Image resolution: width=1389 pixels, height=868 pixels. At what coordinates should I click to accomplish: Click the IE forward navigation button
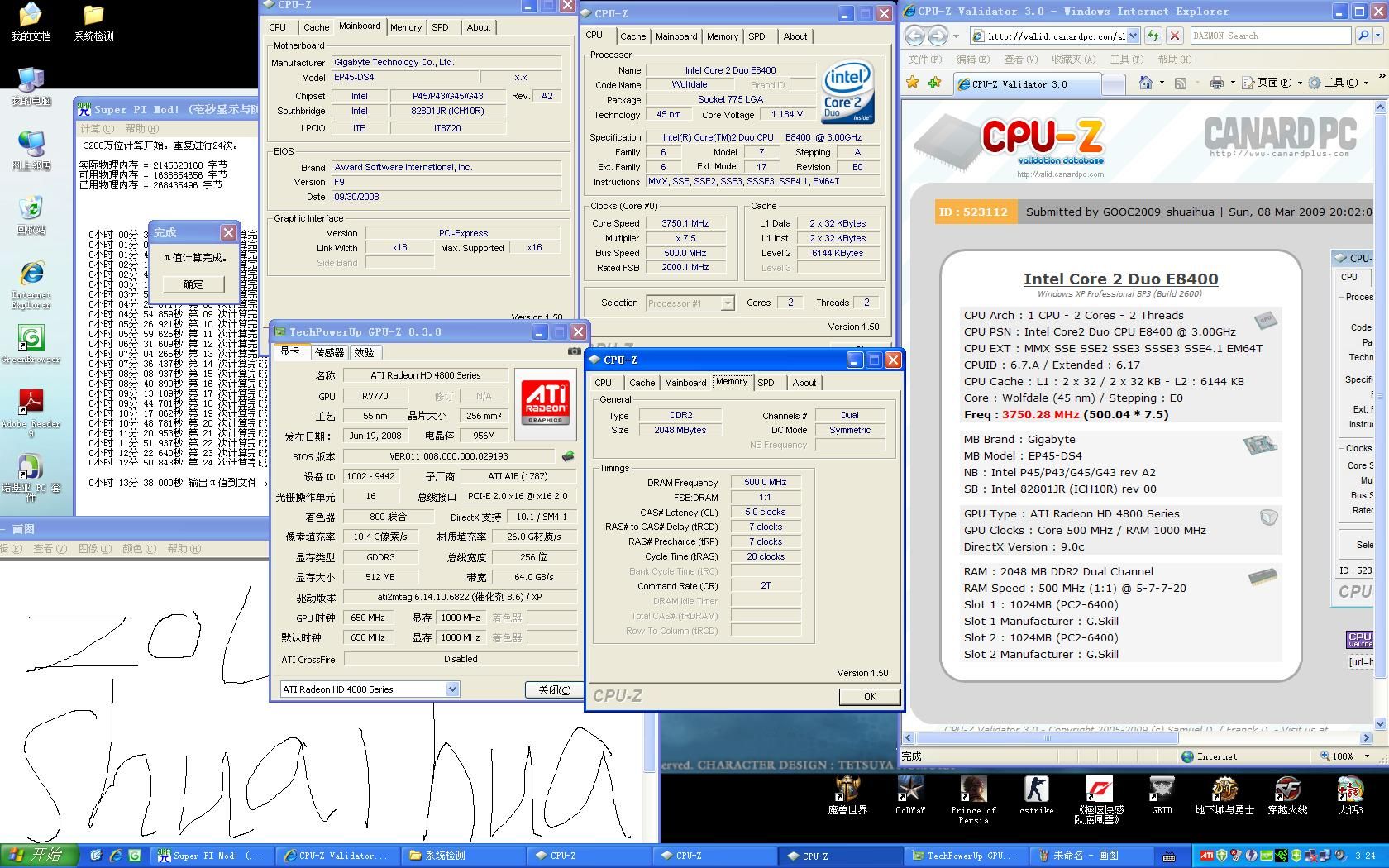coord(938,36)
